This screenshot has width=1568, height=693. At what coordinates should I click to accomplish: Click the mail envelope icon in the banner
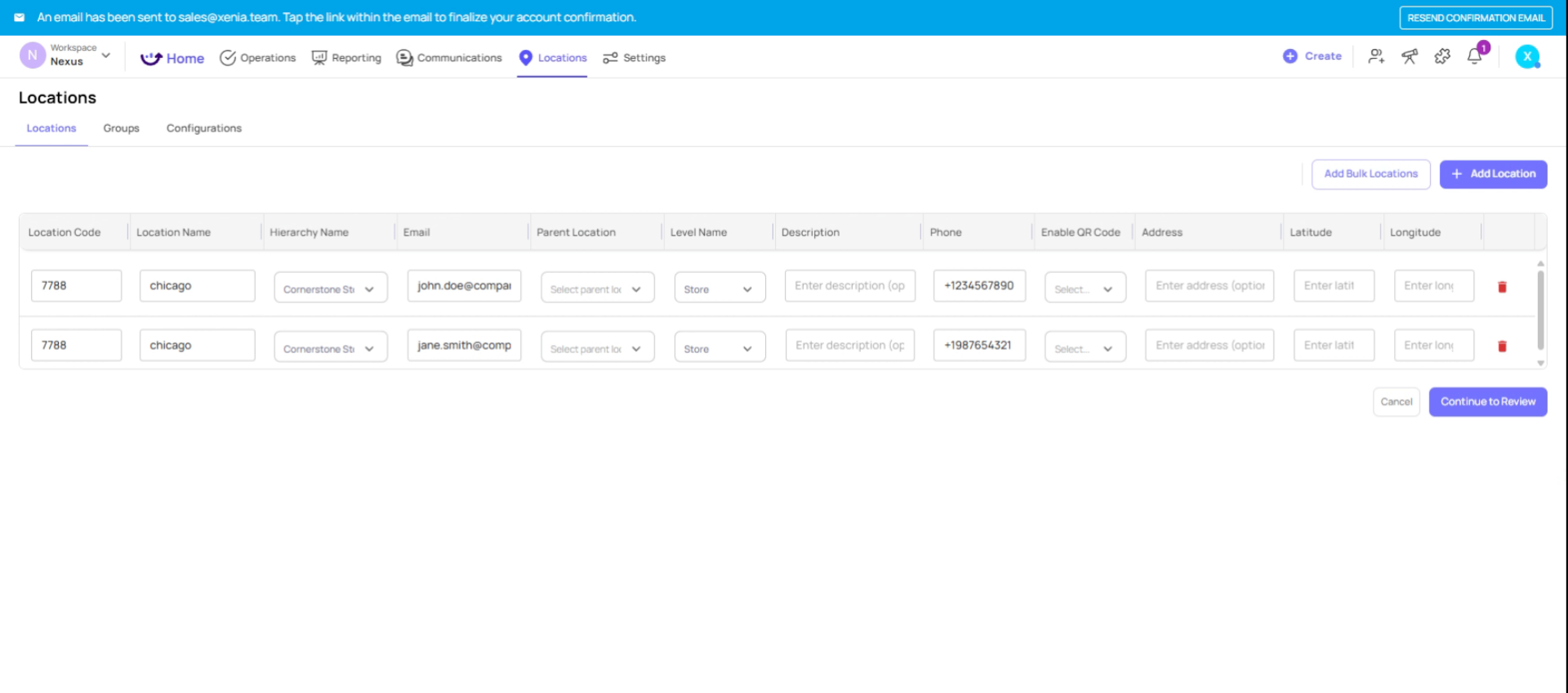(x=20, y=17)
